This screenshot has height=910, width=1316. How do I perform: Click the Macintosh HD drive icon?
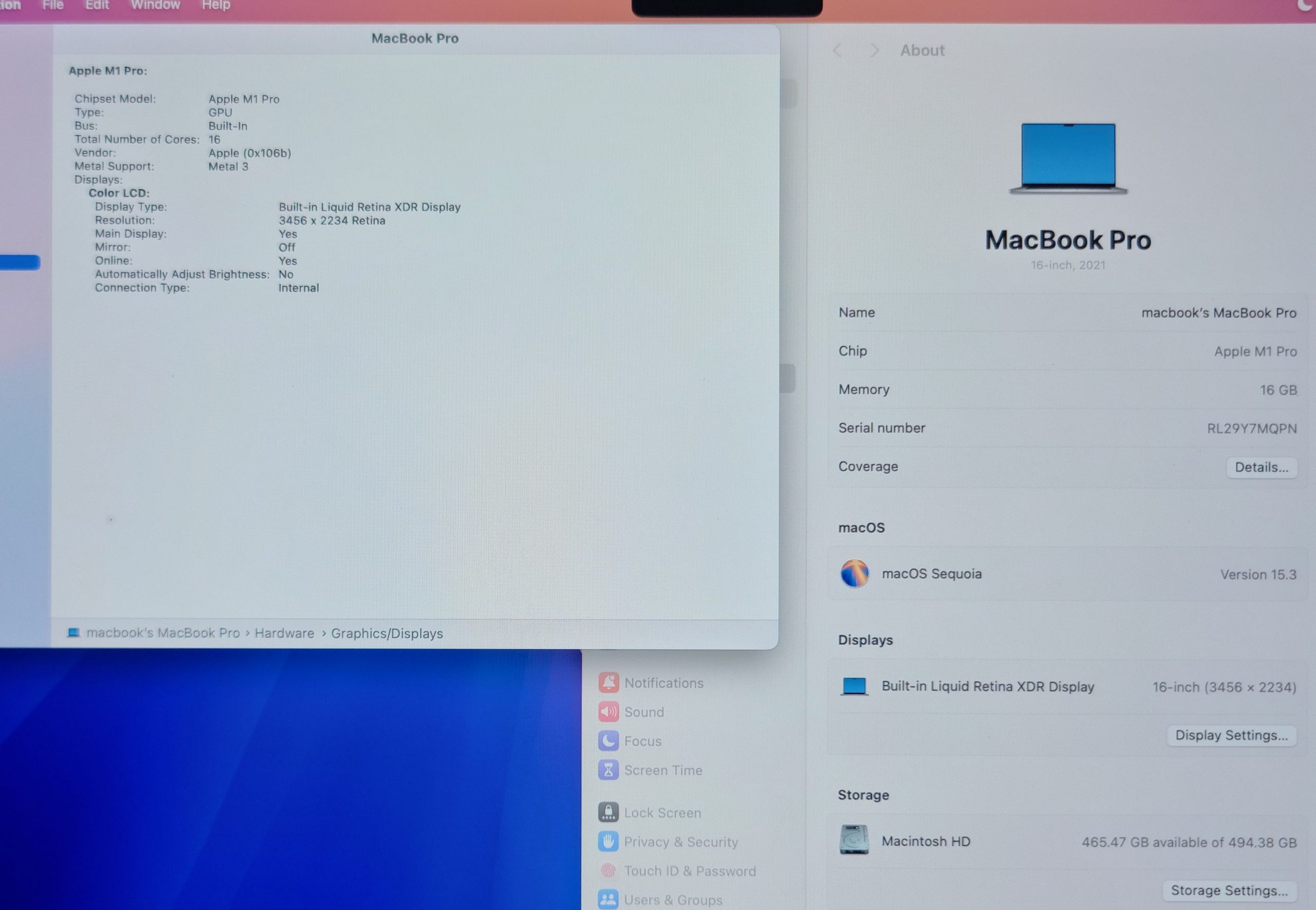click(x=854, y=840)
